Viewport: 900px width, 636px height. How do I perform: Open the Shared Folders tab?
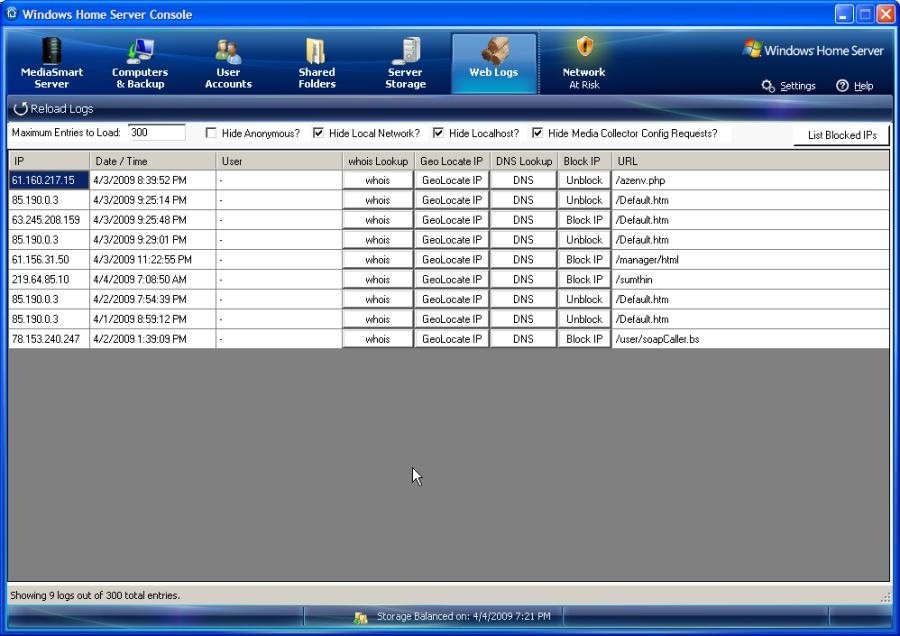317,63
